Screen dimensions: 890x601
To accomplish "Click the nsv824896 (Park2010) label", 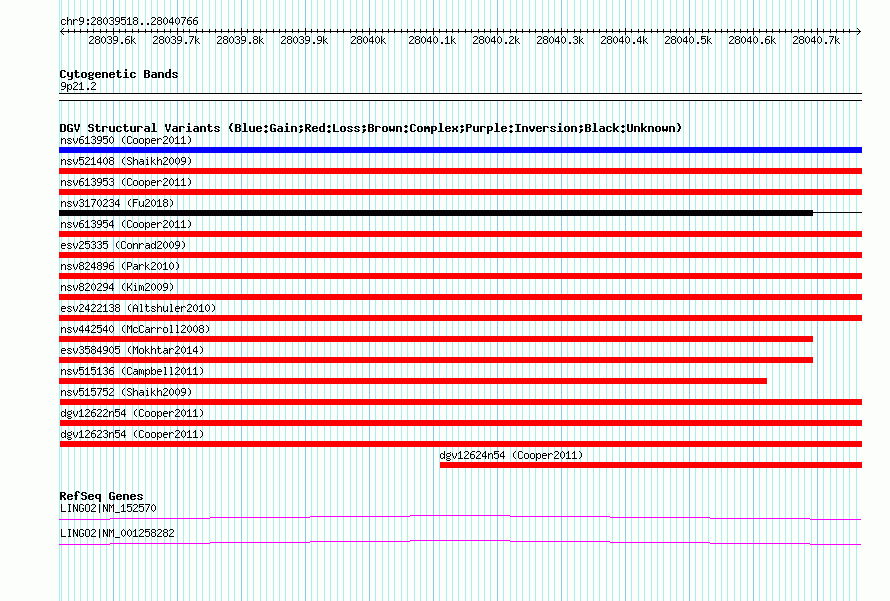I will [x=120, y=266].
